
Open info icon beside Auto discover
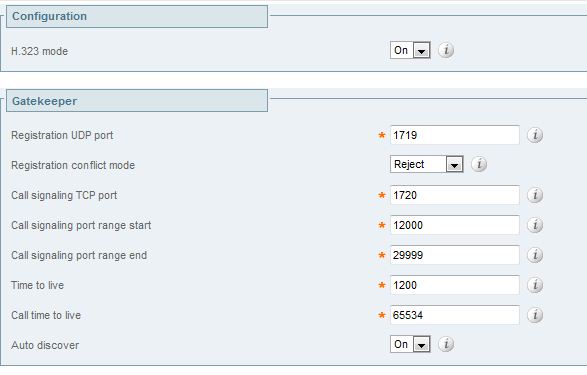(x=446, y=344)
